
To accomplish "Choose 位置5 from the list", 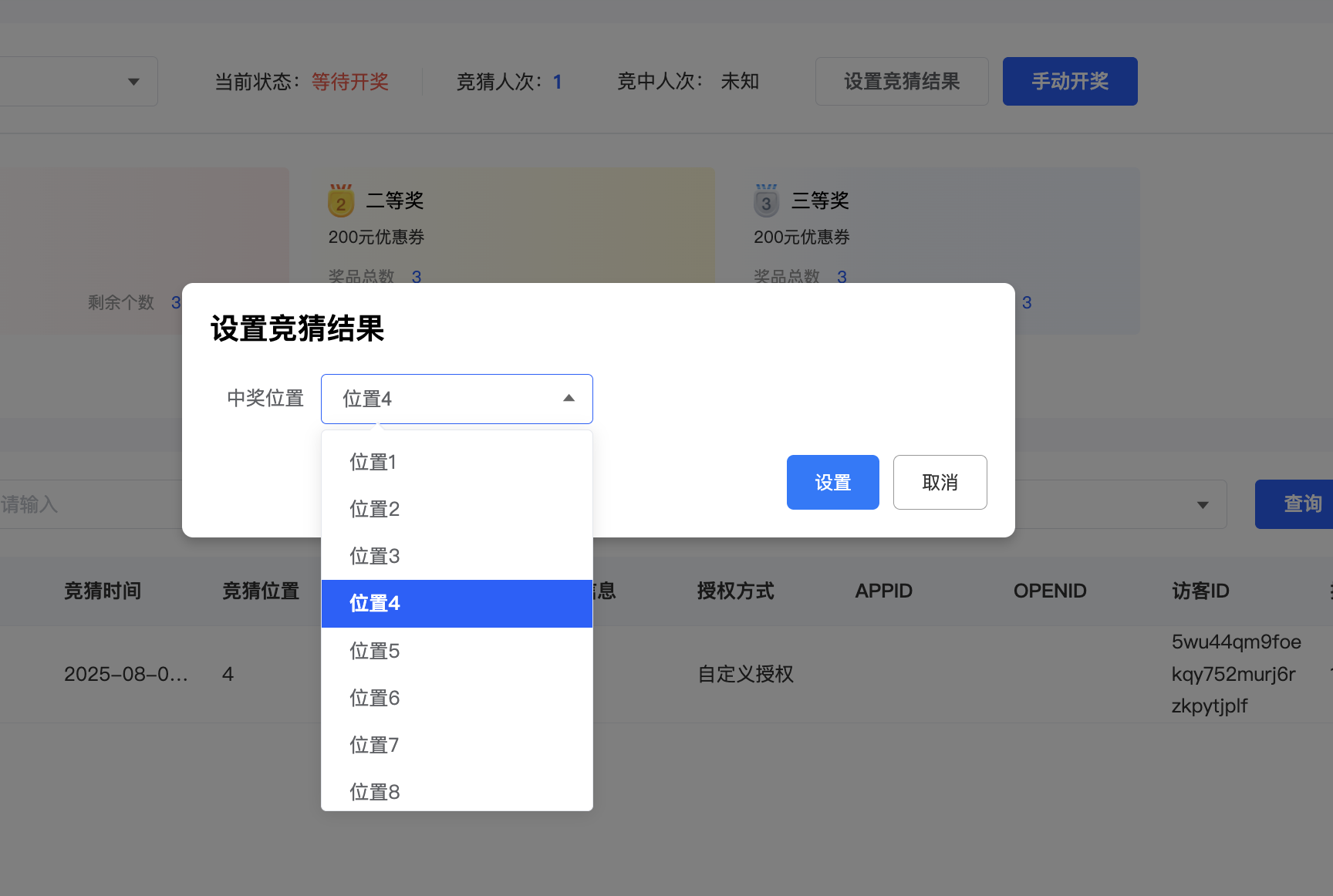I will 374,651.
